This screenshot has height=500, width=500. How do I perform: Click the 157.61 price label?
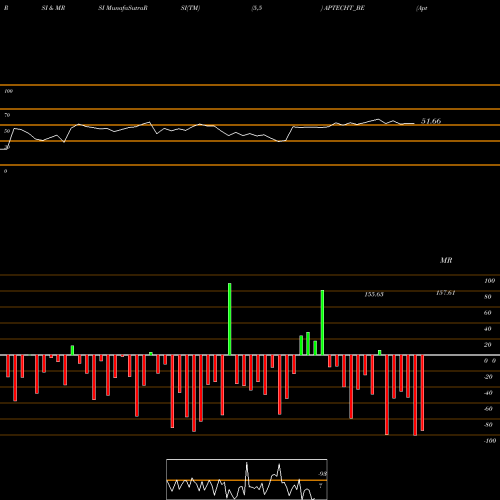pos(446,293)
